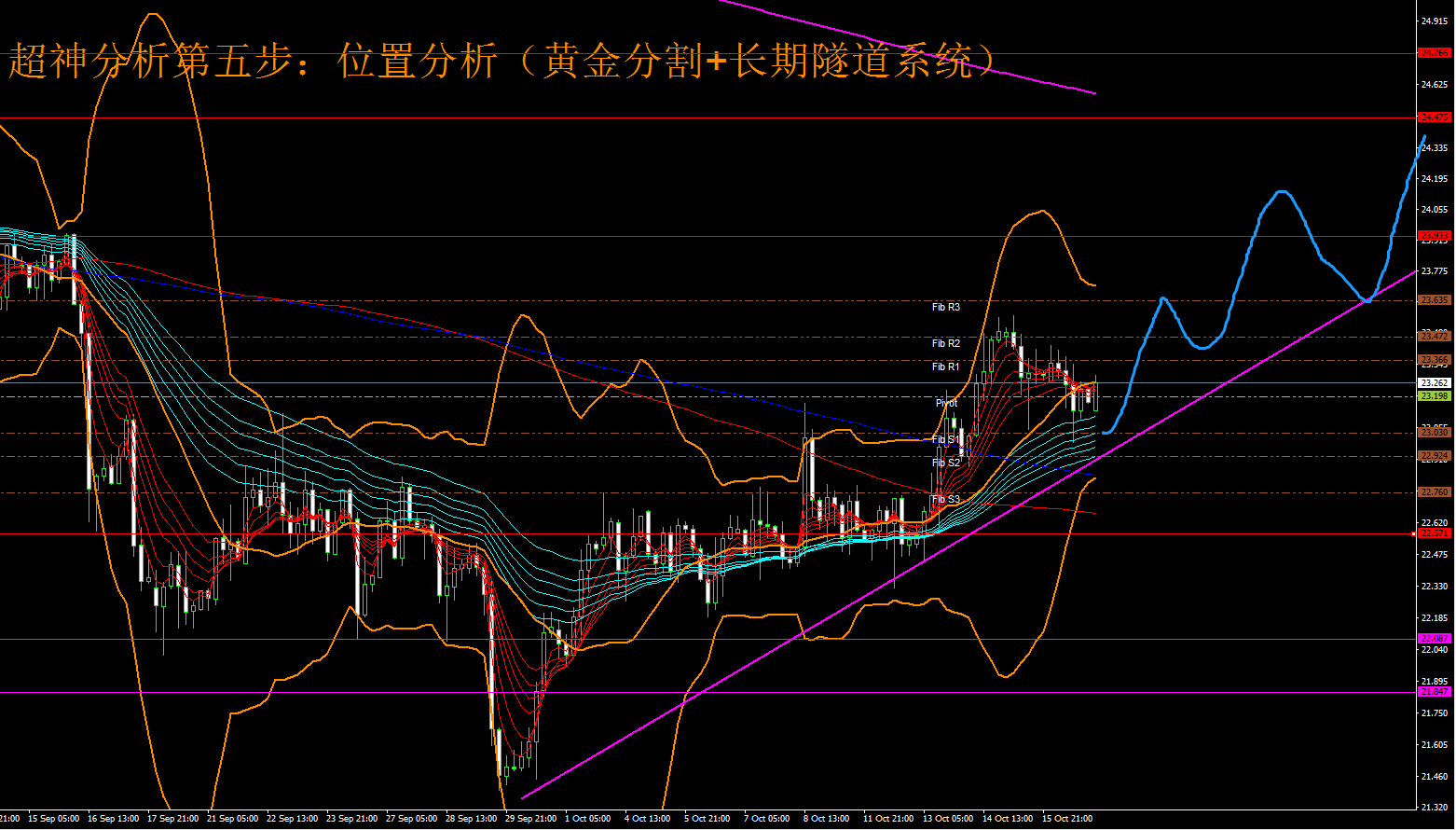Select the Pivot level label
This screenshot has width=1456, height=830.
(x=946, y=403)
